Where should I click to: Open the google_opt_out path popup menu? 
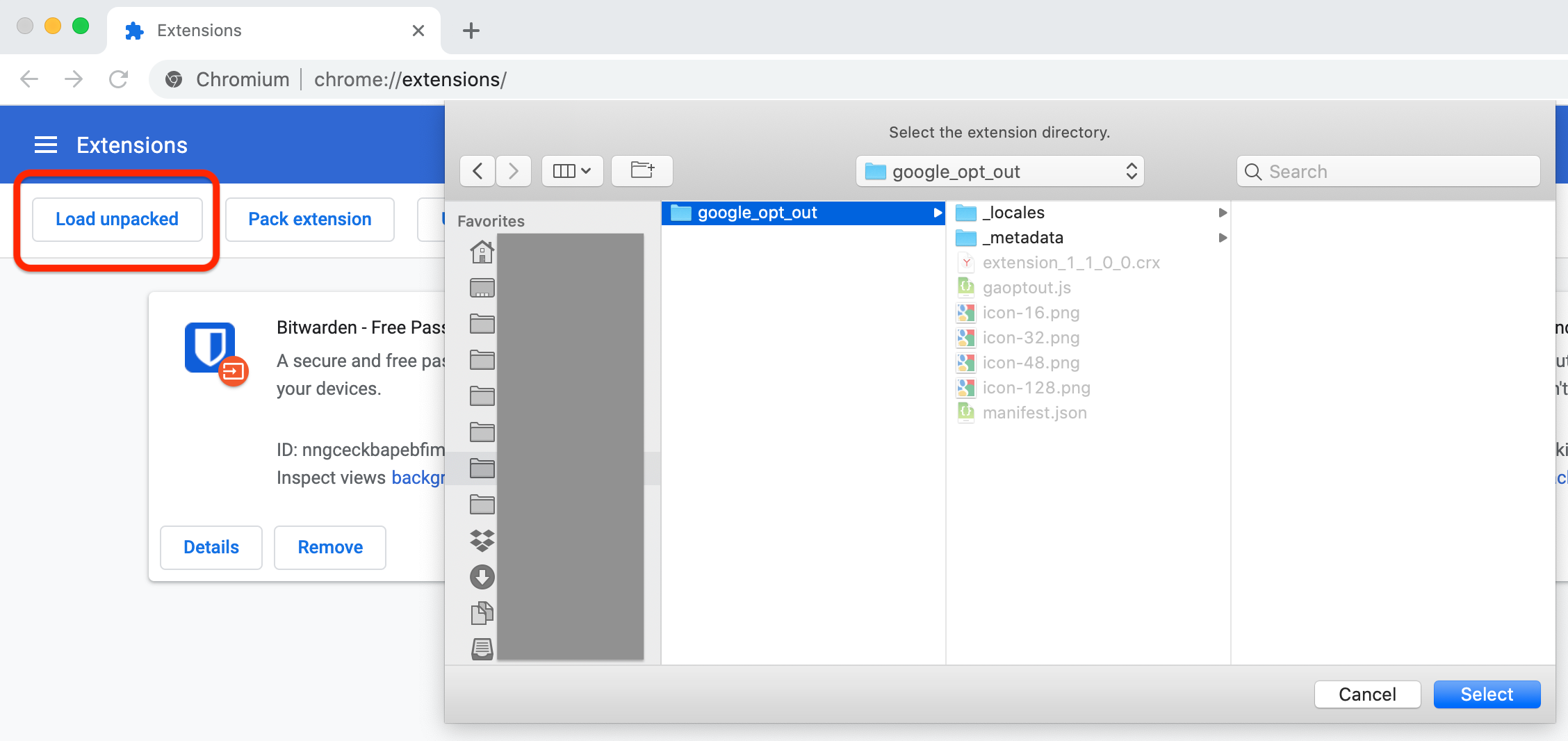999,171
